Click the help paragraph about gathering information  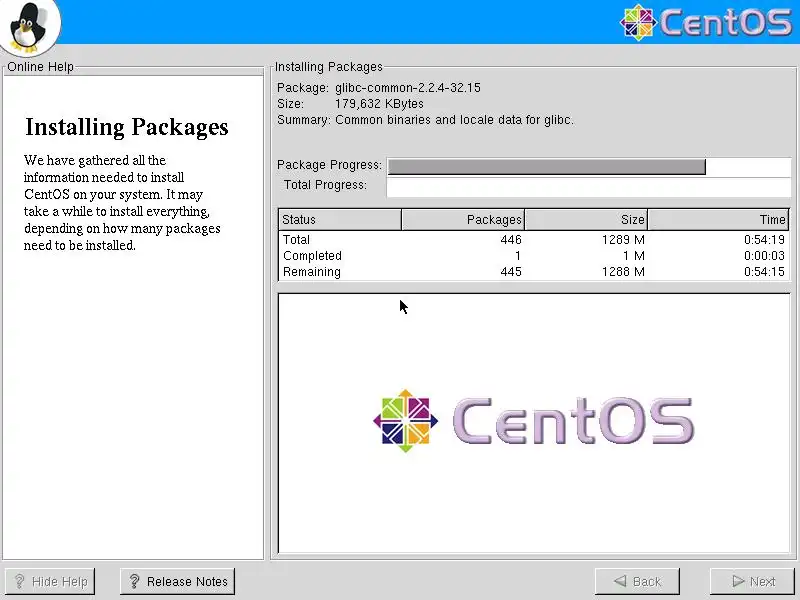coord(122,203)
